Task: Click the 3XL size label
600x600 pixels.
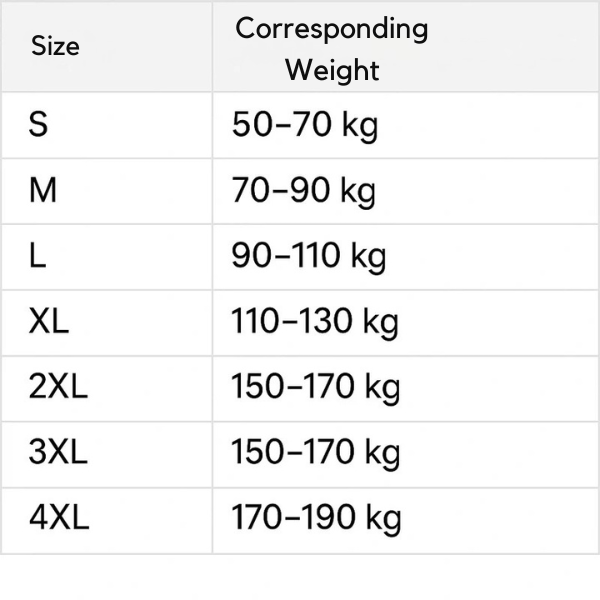Action: pyautogui.click(x=58, y=452)
